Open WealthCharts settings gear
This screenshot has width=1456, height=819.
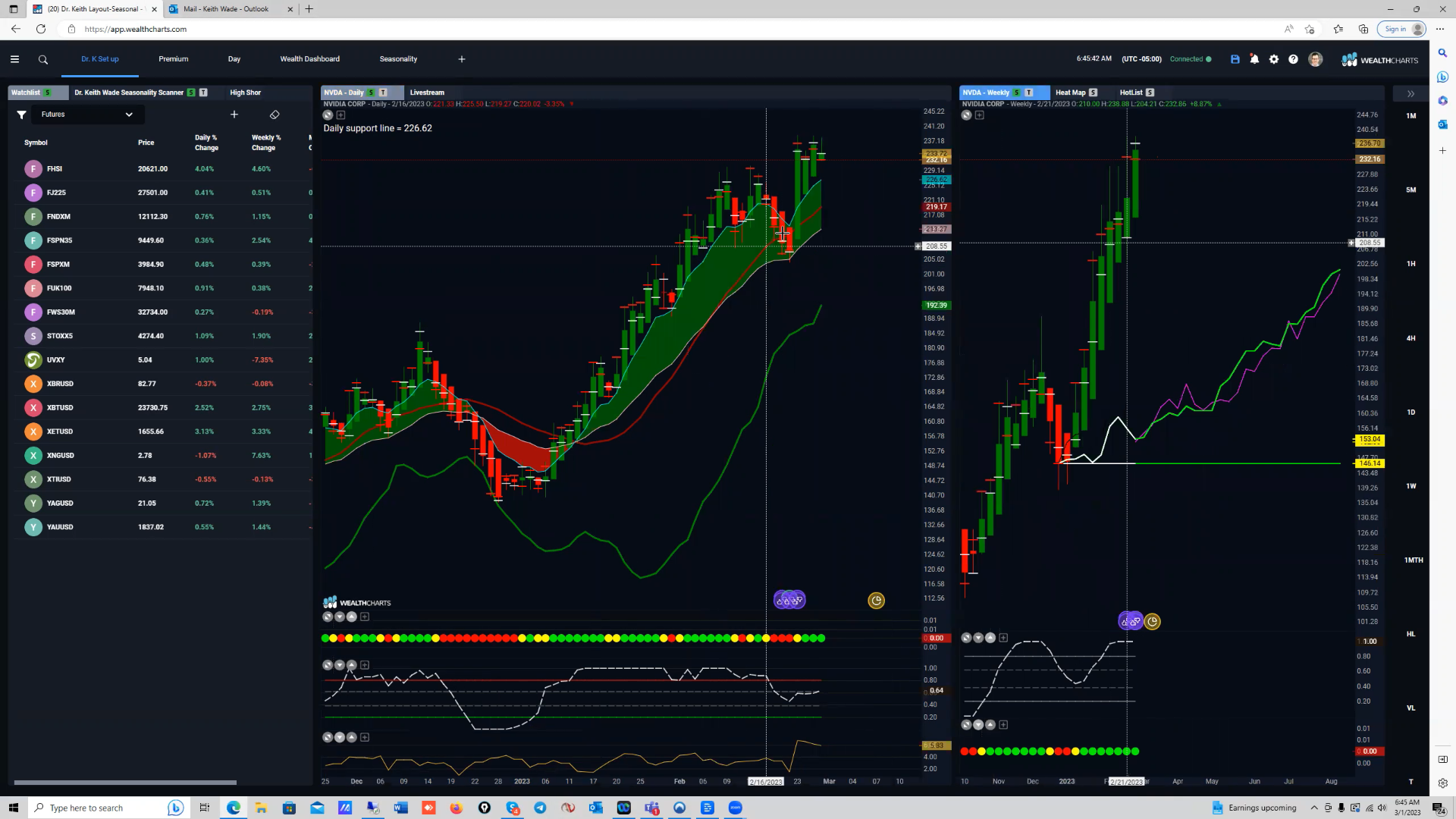click(x=1274, y=59)
